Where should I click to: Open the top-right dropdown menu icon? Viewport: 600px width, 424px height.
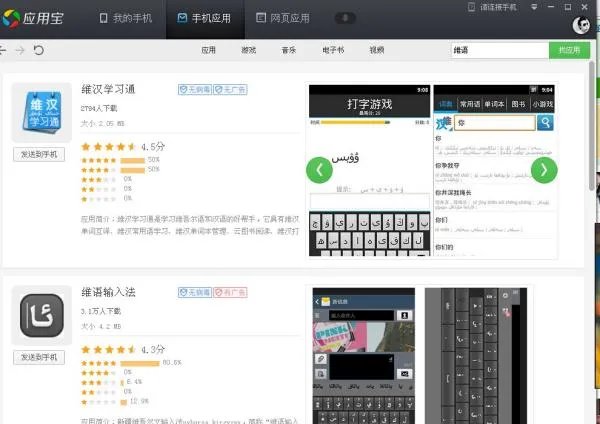tap(534, 7)
